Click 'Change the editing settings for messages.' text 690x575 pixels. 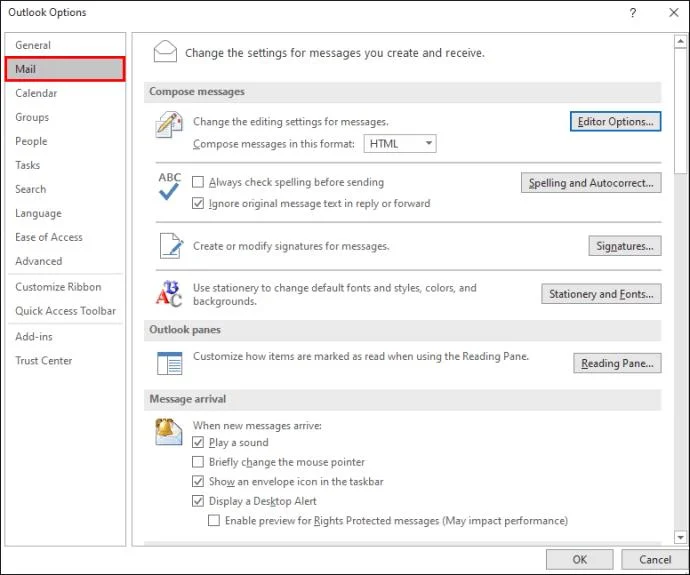pos(290,121)
